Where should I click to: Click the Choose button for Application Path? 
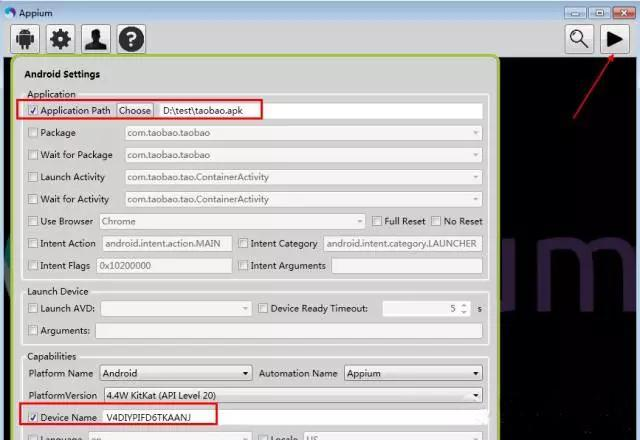(135, 110)
